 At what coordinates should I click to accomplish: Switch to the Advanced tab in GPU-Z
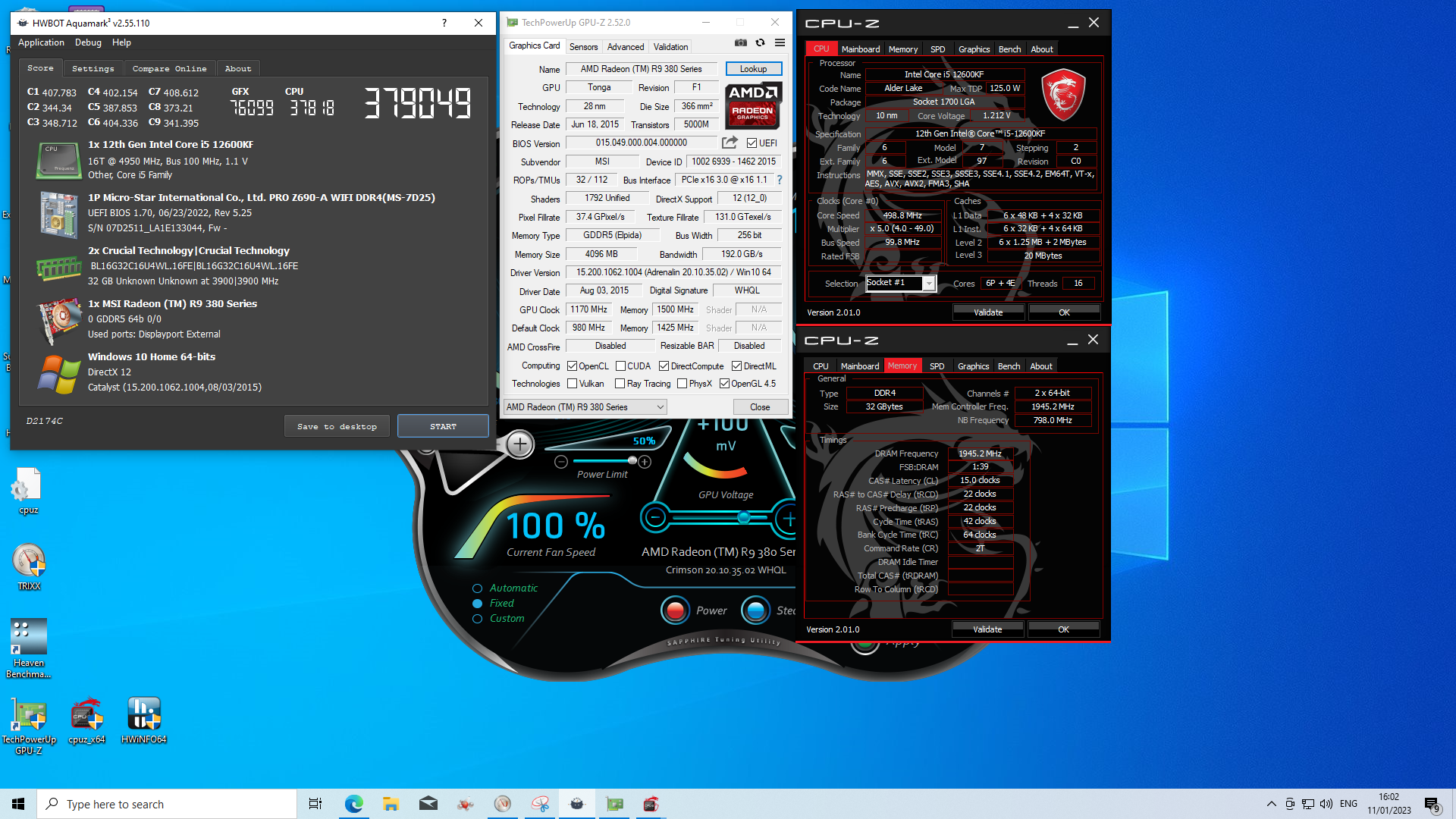(x=626, y=47)
